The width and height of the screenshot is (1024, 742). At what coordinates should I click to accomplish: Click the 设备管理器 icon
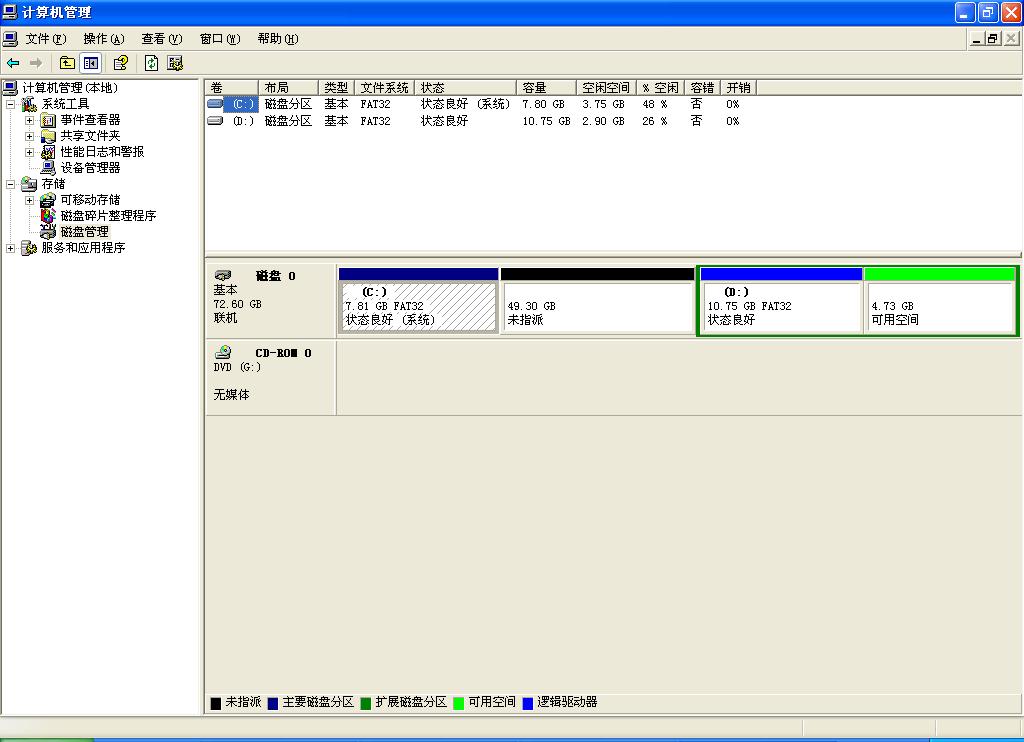48,168
